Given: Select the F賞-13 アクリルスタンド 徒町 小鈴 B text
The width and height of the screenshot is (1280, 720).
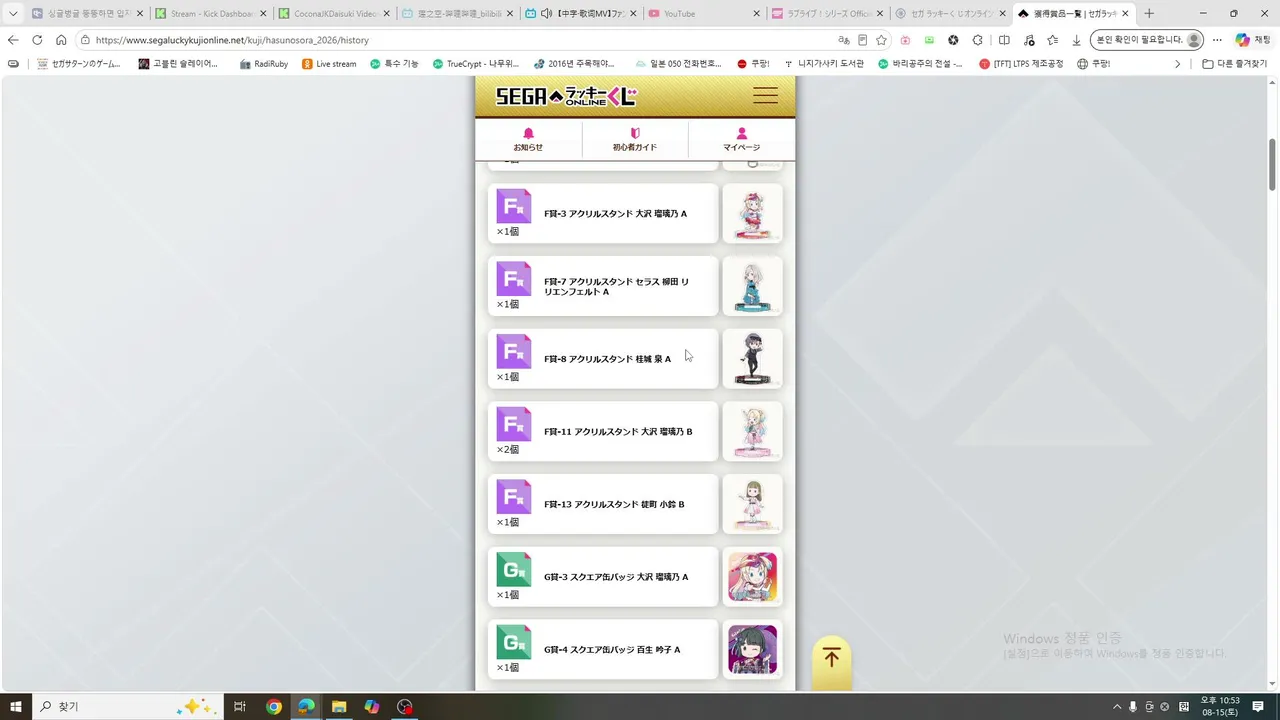Looking at the screenshot, I should (614, 505).
